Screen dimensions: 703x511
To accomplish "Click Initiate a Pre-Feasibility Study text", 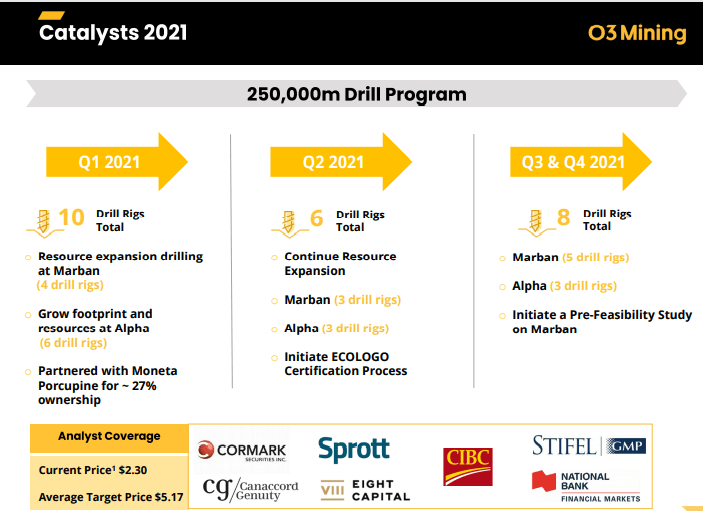I will coord(602,322).
